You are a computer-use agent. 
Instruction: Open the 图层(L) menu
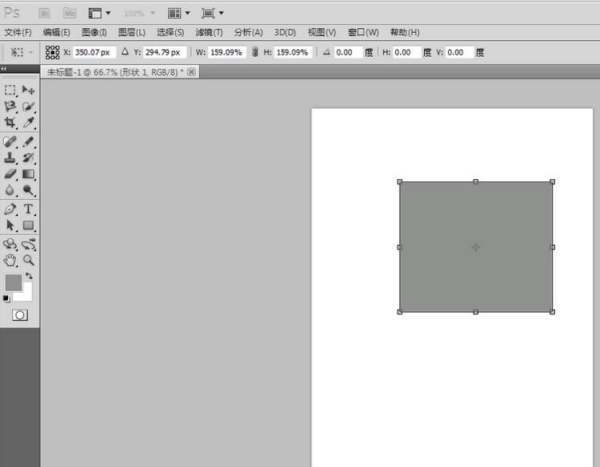click(132, 32)
